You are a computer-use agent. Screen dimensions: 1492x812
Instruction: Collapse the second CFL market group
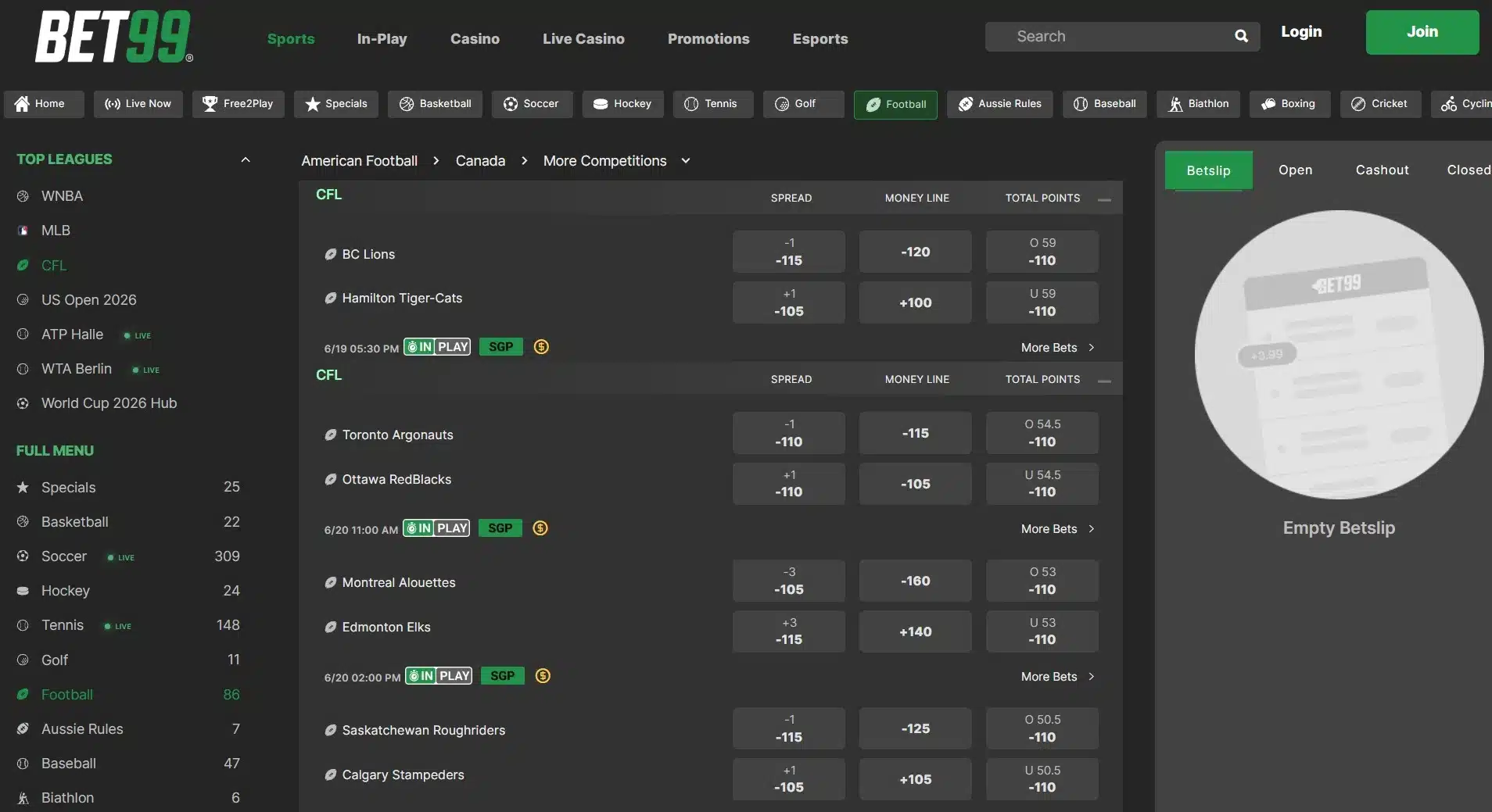click(1104, 381)
